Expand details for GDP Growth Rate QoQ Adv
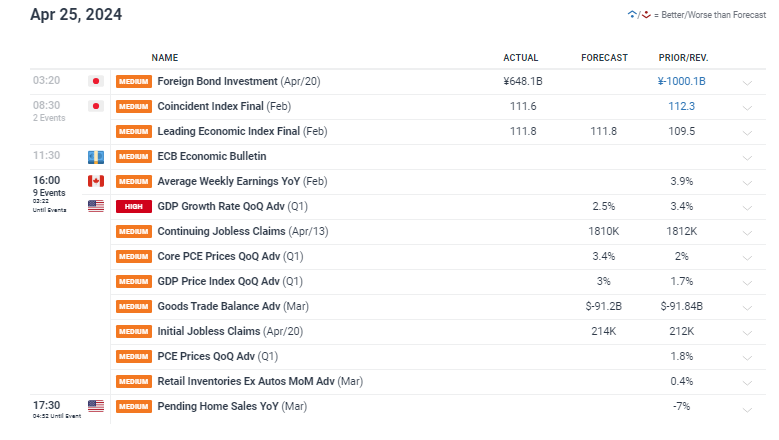 pyautogui.click(x=747, y=208)
